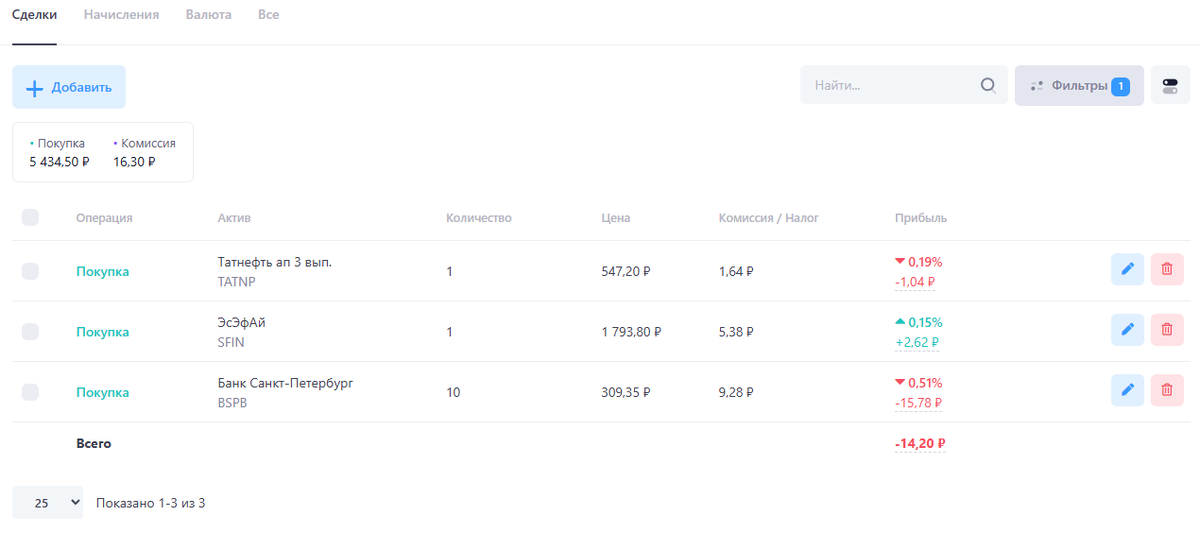The width and height of the screenshot is (1200, 533).
Task: Click pencil icon for ЭсЭфАй SFIN trade
Action: [x=1127, y=330]
